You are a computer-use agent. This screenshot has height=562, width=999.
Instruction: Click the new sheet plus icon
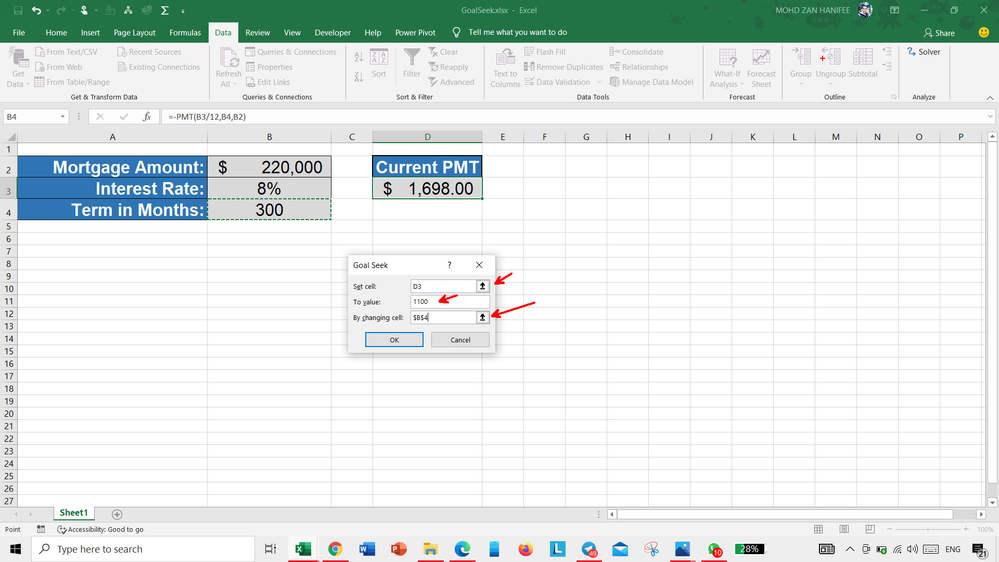[x=117, y=514]
